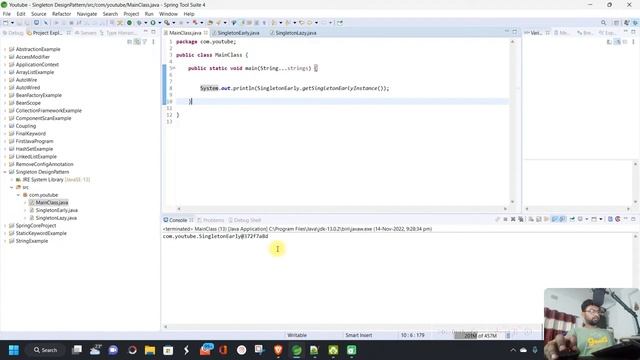
Task: Click the Smart Insert status field
Action: (358, 336)
